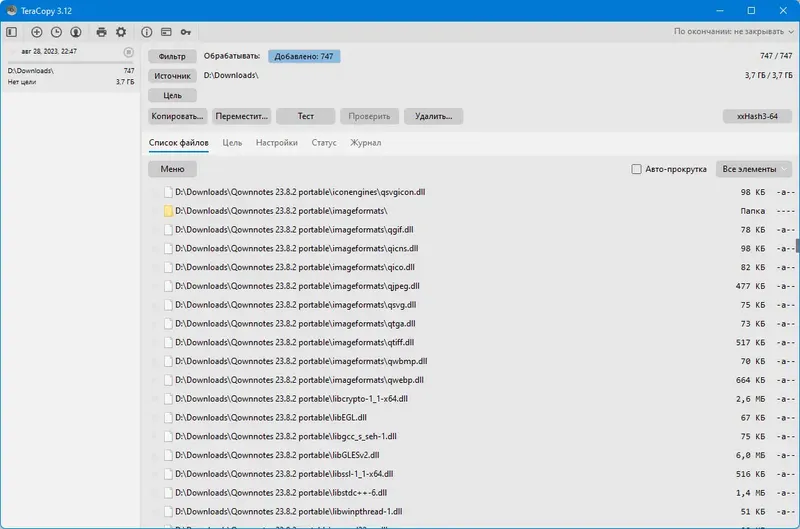Click file icon of qjpeg.dll row
This screenshot has width=800, height=529.
pyautogui.click(x=168, y=286)
